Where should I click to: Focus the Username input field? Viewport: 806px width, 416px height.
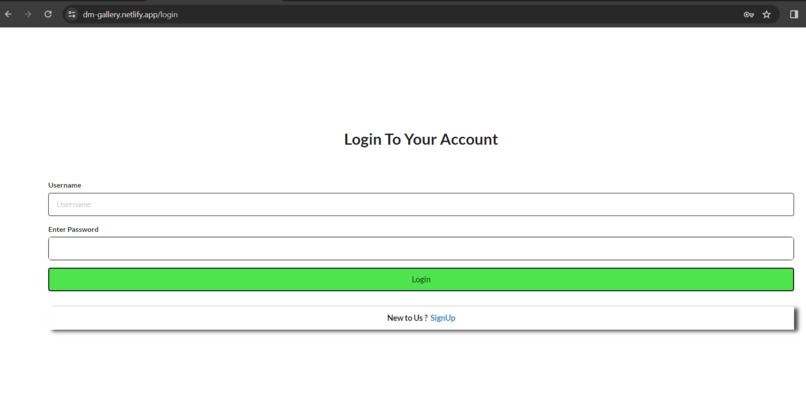(421, 204)
